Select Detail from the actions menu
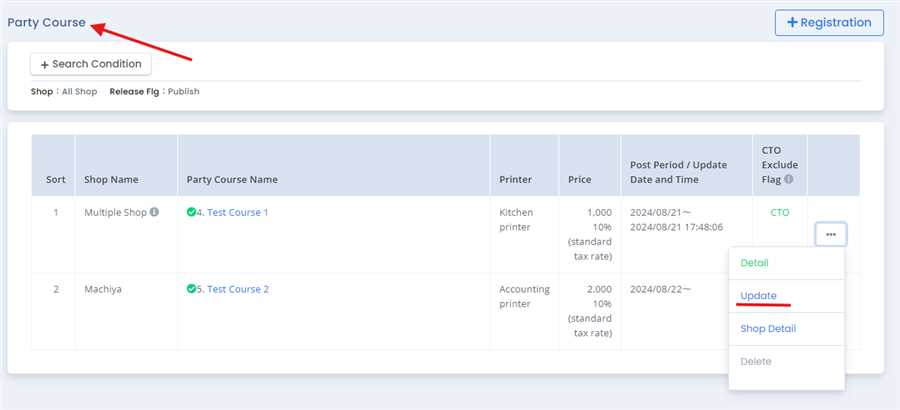Viewport: 900px width, 410px height. 755,263
